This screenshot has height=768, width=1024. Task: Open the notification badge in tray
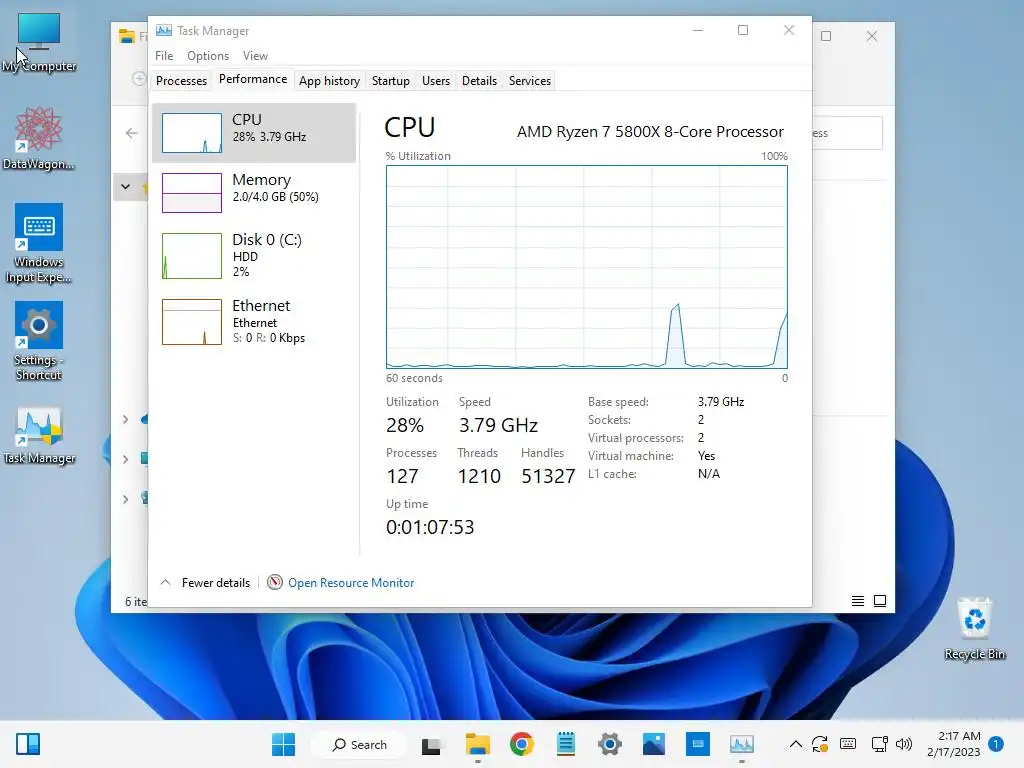tap(996, 744)
